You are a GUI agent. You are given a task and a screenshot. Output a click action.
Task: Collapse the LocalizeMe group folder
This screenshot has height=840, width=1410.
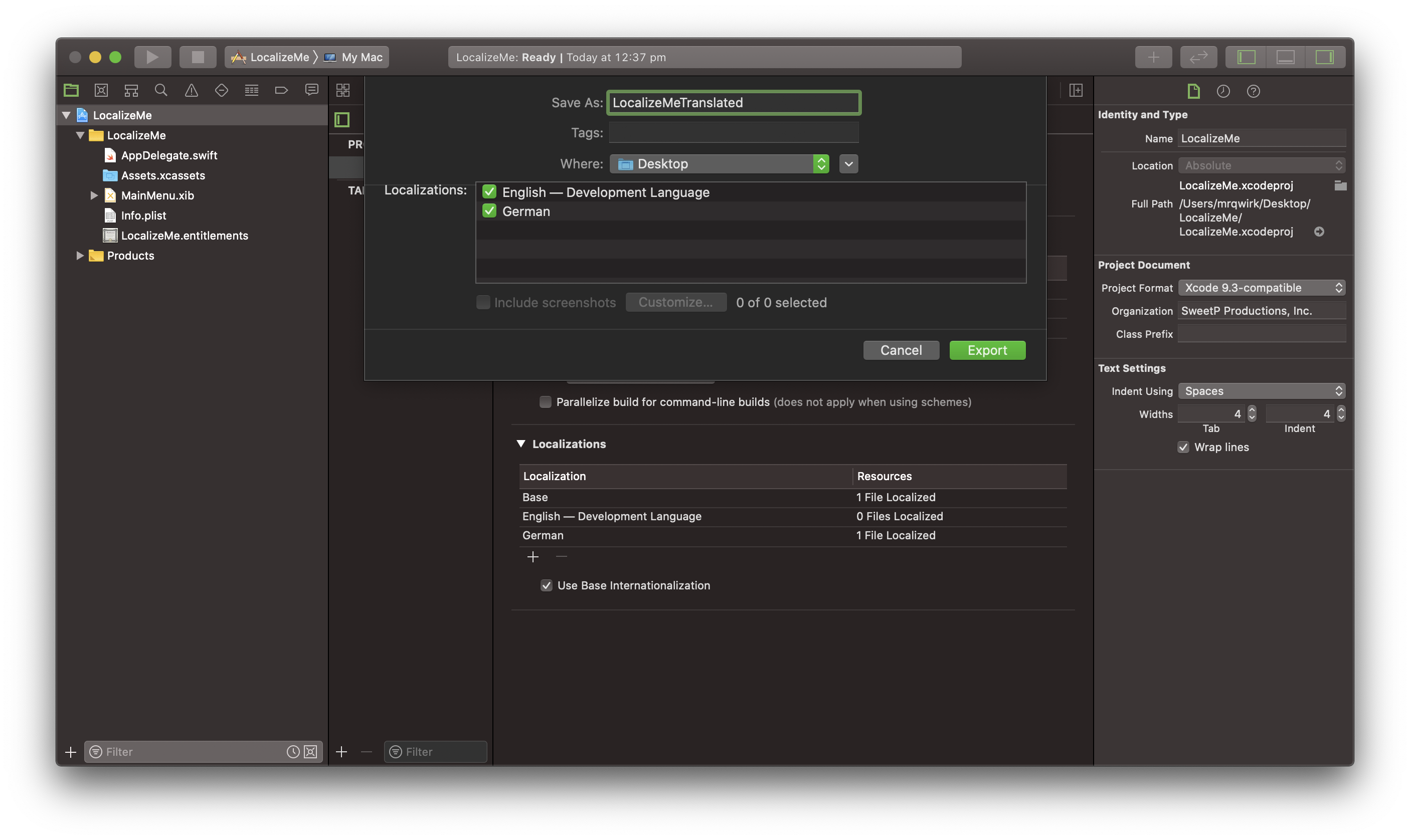coord(80,135)
